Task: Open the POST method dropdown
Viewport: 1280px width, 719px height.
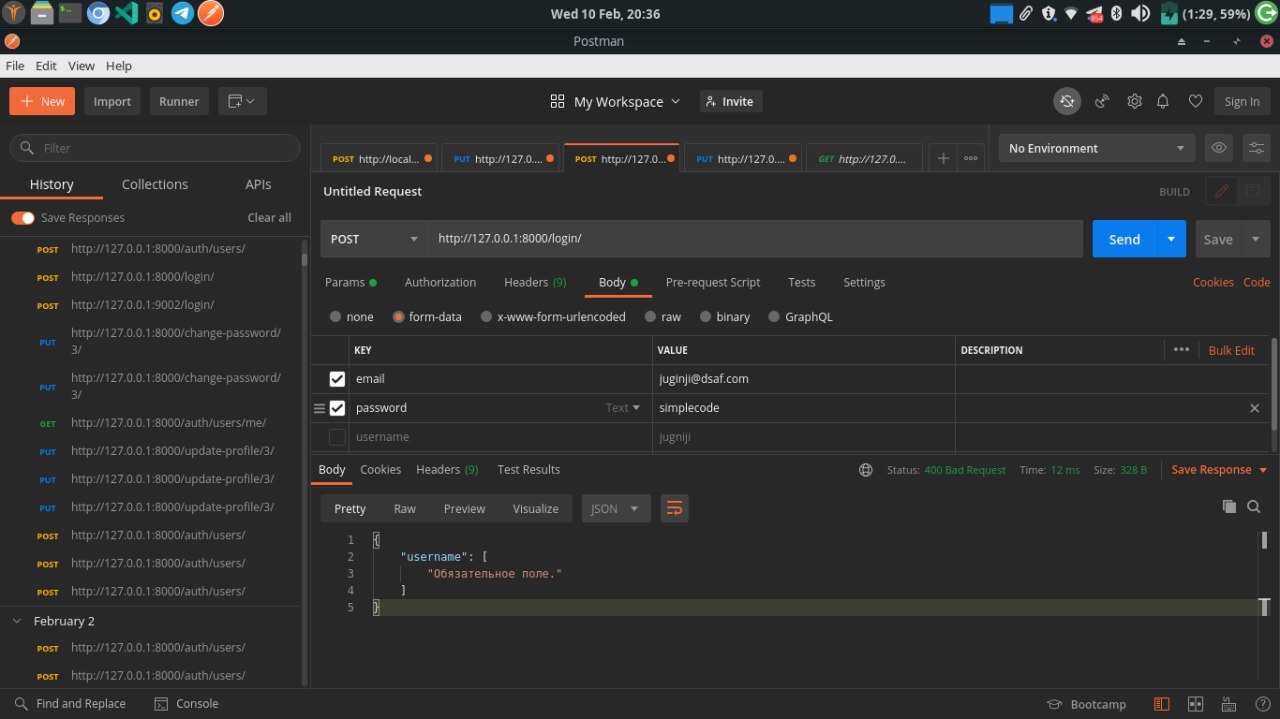Action: pos(374,239)
